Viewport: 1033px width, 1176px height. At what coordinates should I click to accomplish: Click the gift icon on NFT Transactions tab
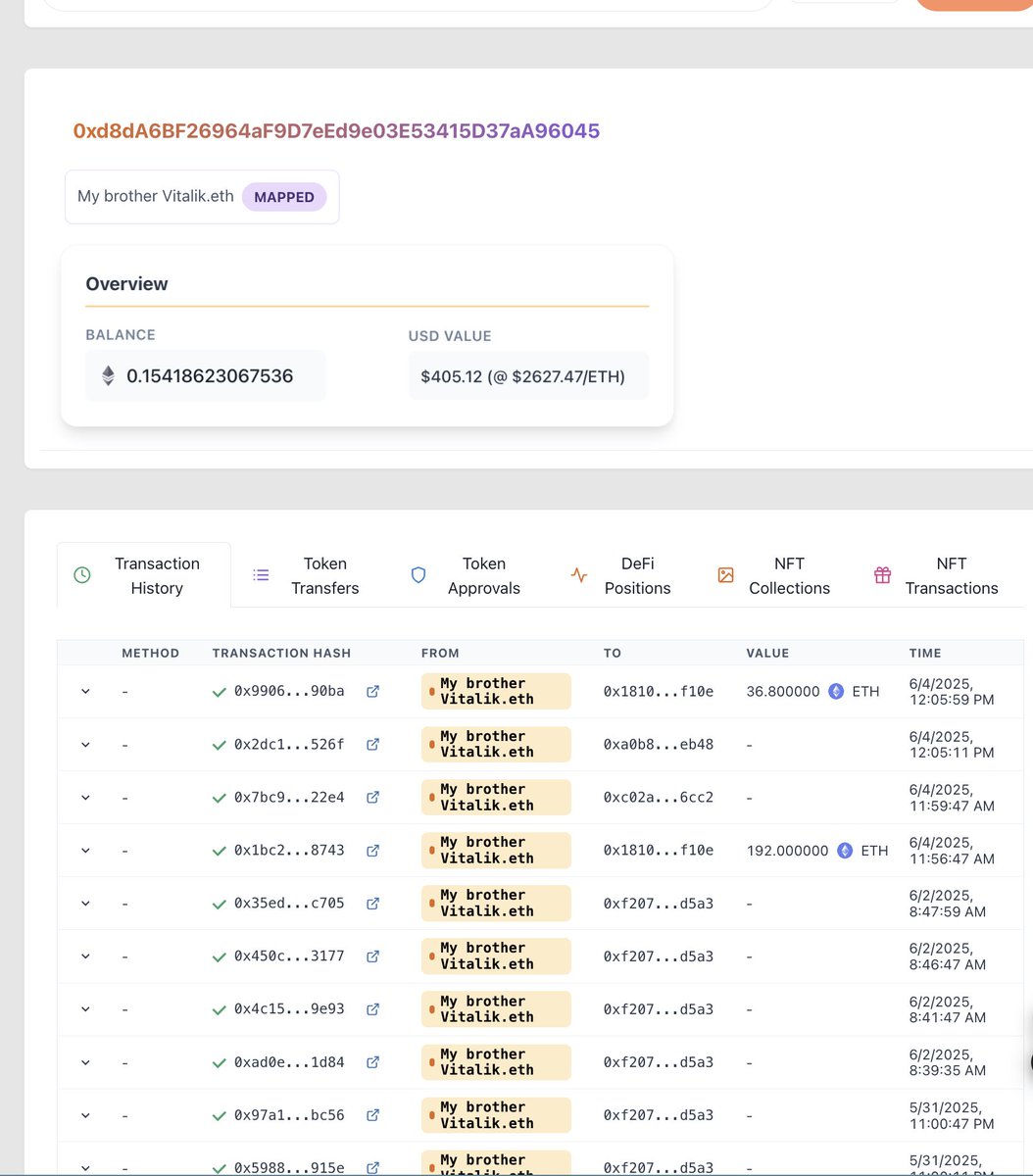tap(882, 575)
